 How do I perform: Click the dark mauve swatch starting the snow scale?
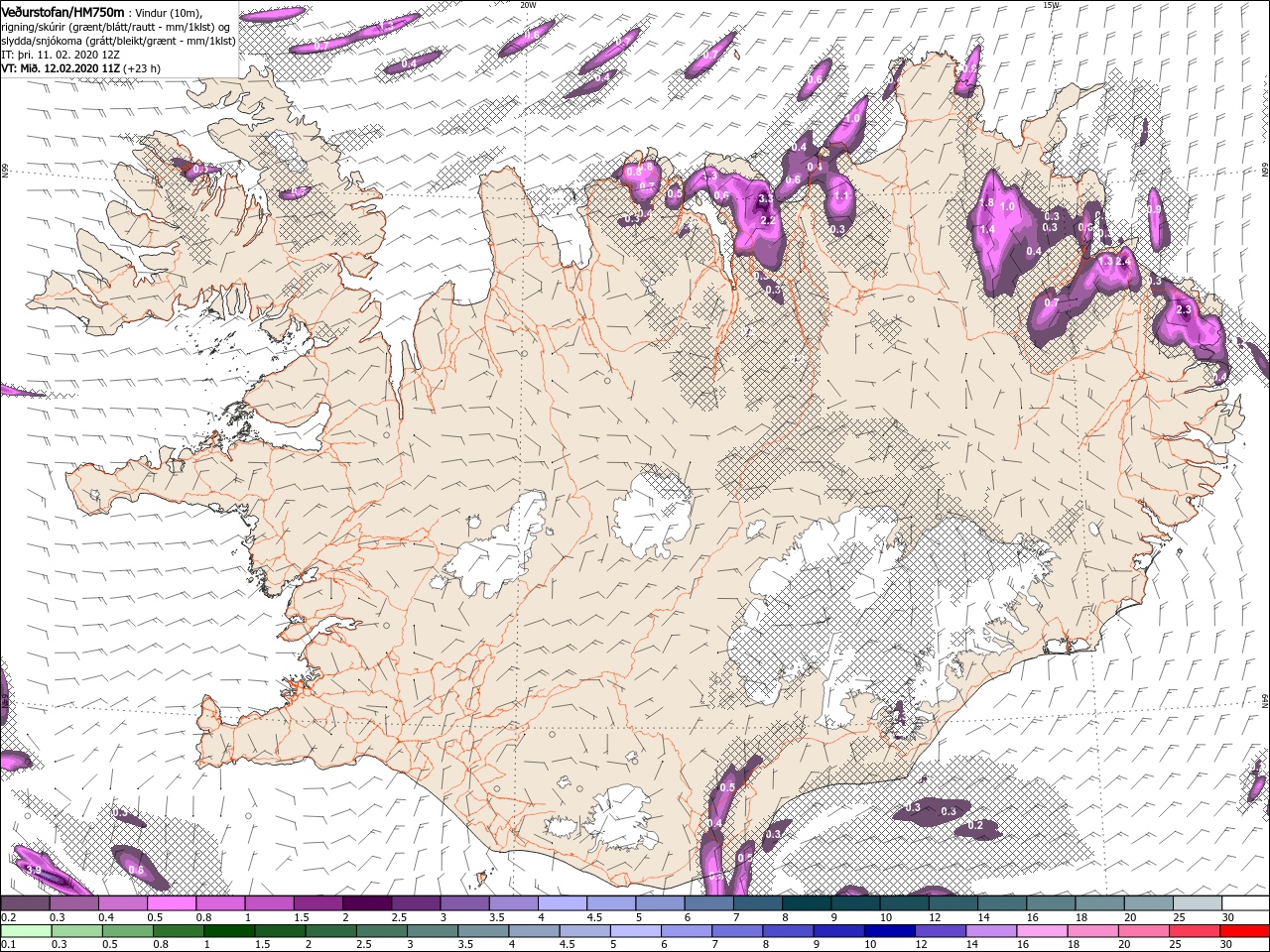point(25,903)
